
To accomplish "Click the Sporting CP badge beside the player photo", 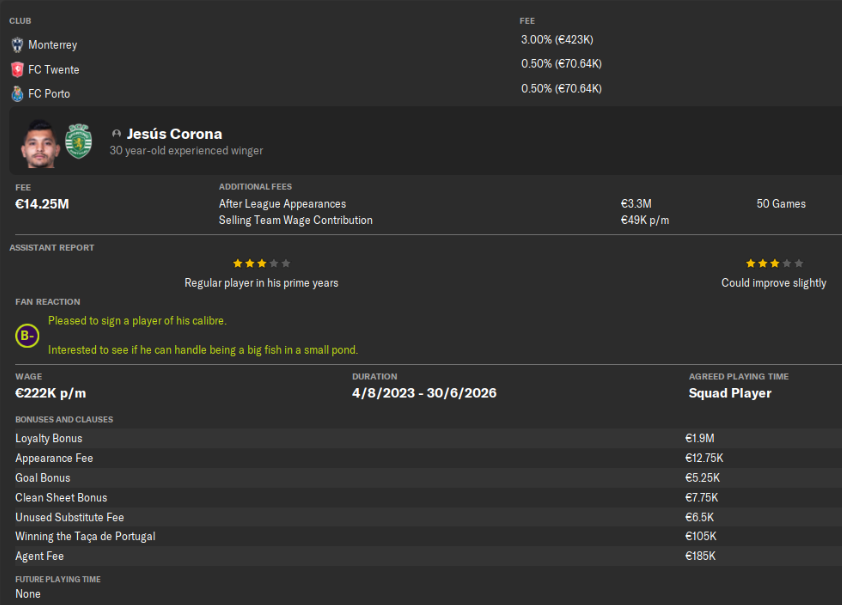I will 78,141.
